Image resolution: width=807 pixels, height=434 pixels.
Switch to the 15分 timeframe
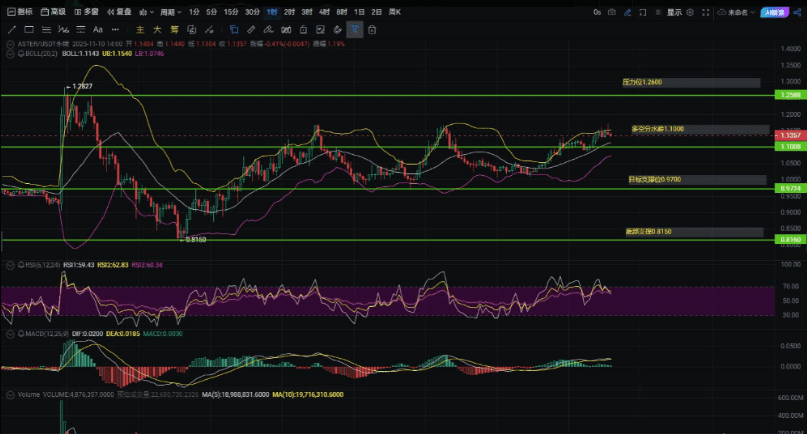(x=231, y=13)
